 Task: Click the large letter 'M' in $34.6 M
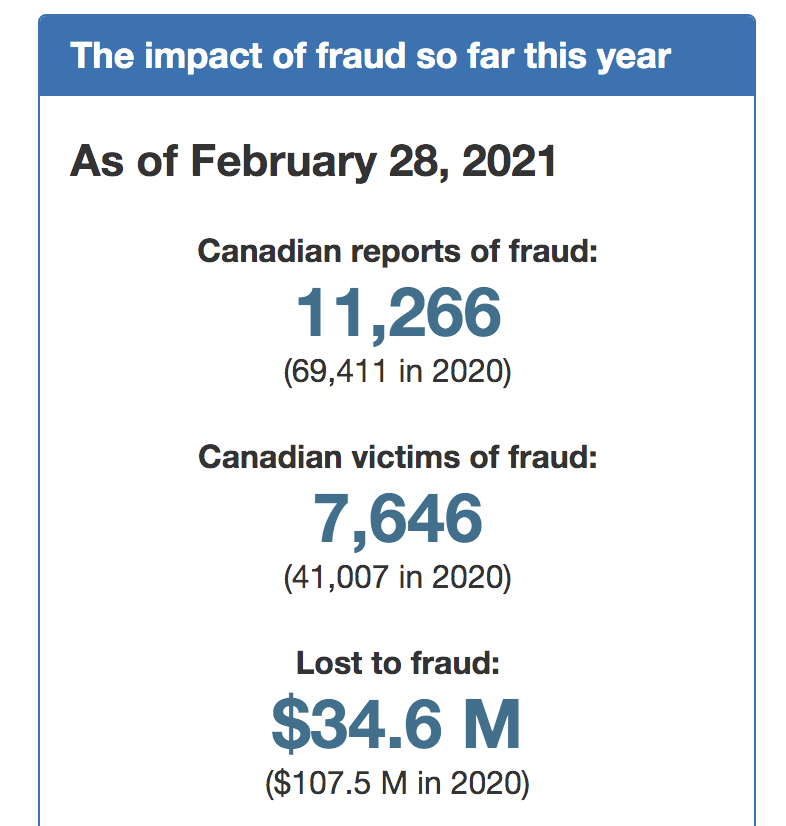(x=492, y=724)
